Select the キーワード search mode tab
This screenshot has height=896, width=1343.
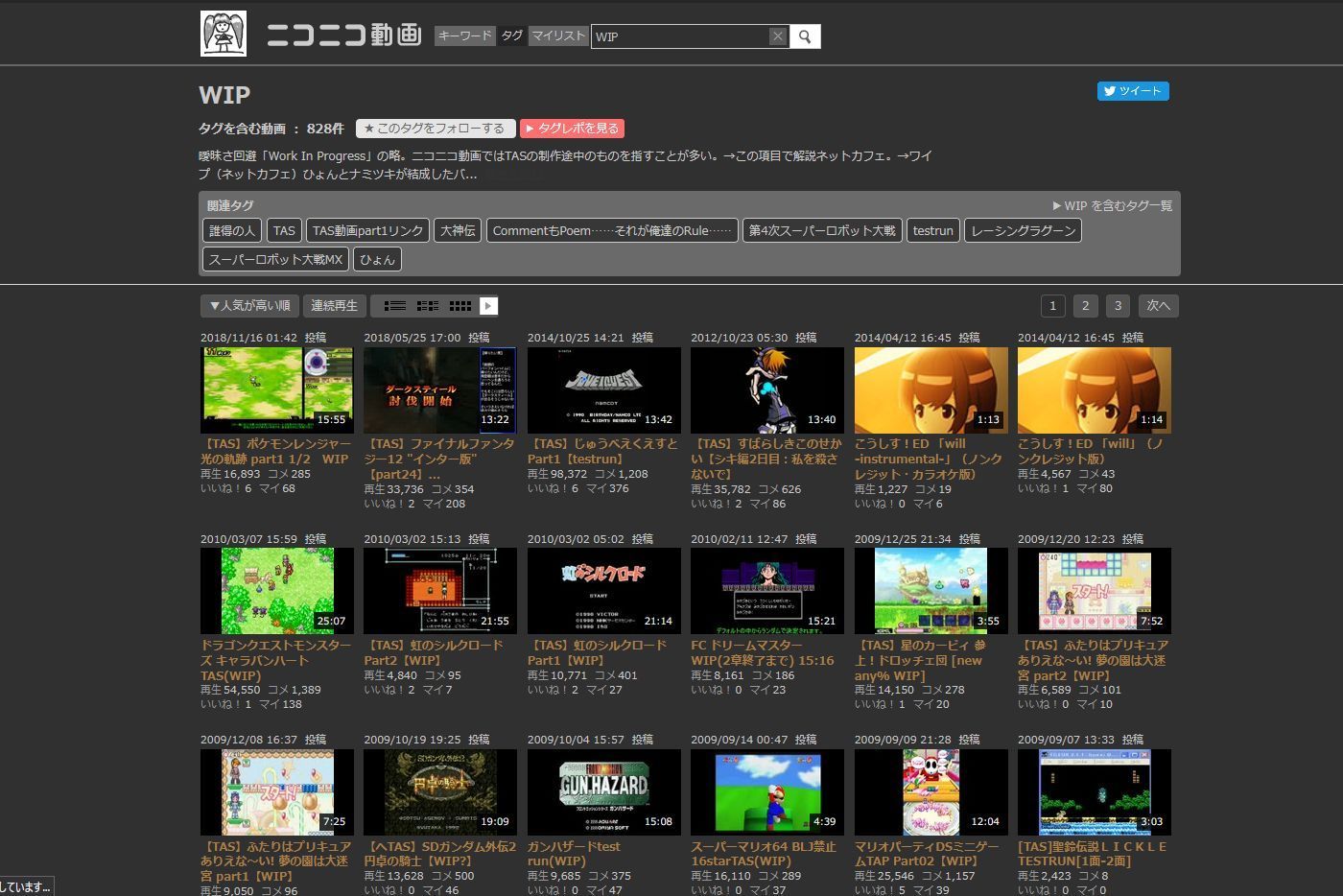click(x=465, y=35)
